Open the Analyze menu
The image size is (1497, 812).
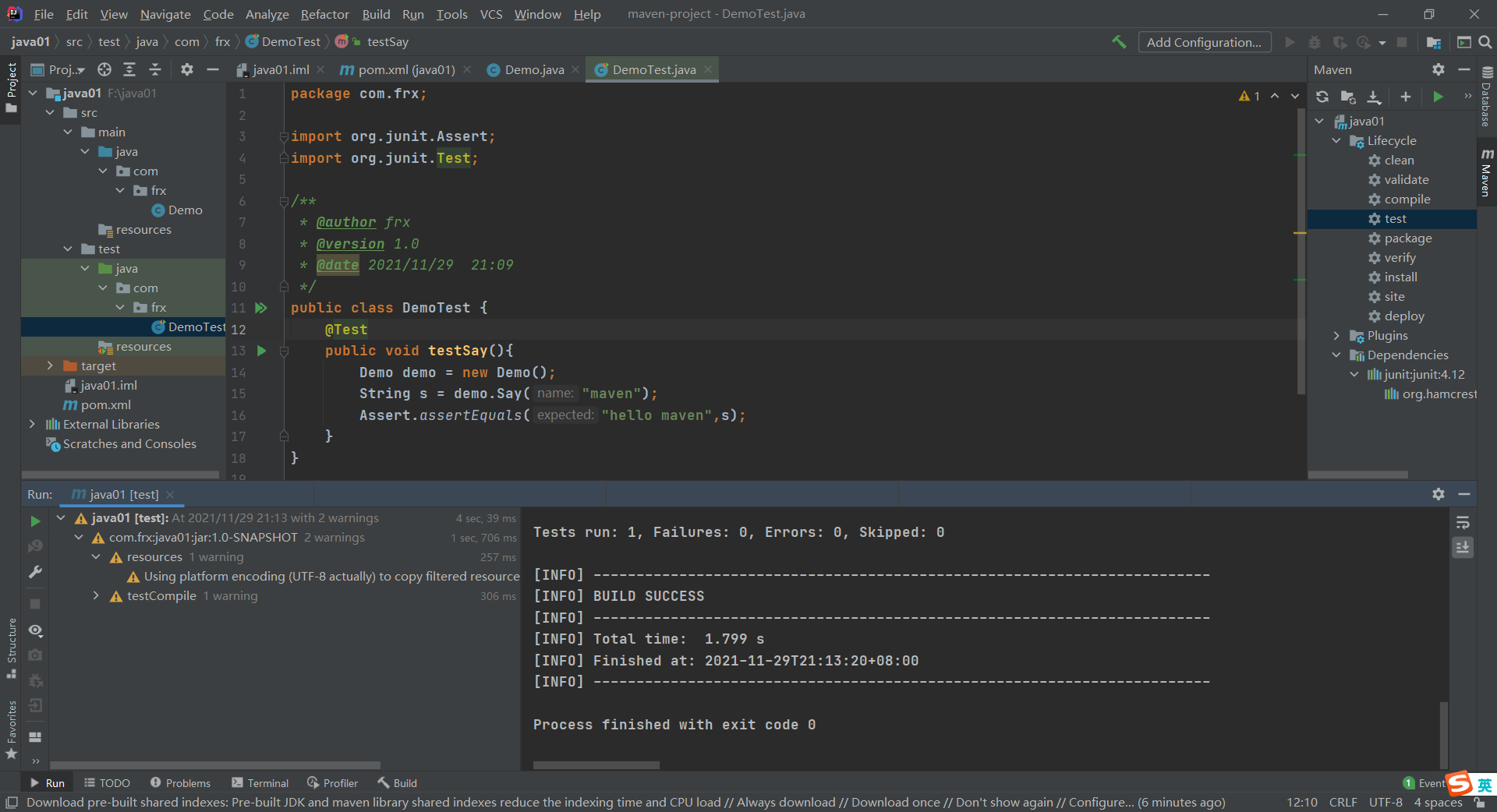point(267,14)
